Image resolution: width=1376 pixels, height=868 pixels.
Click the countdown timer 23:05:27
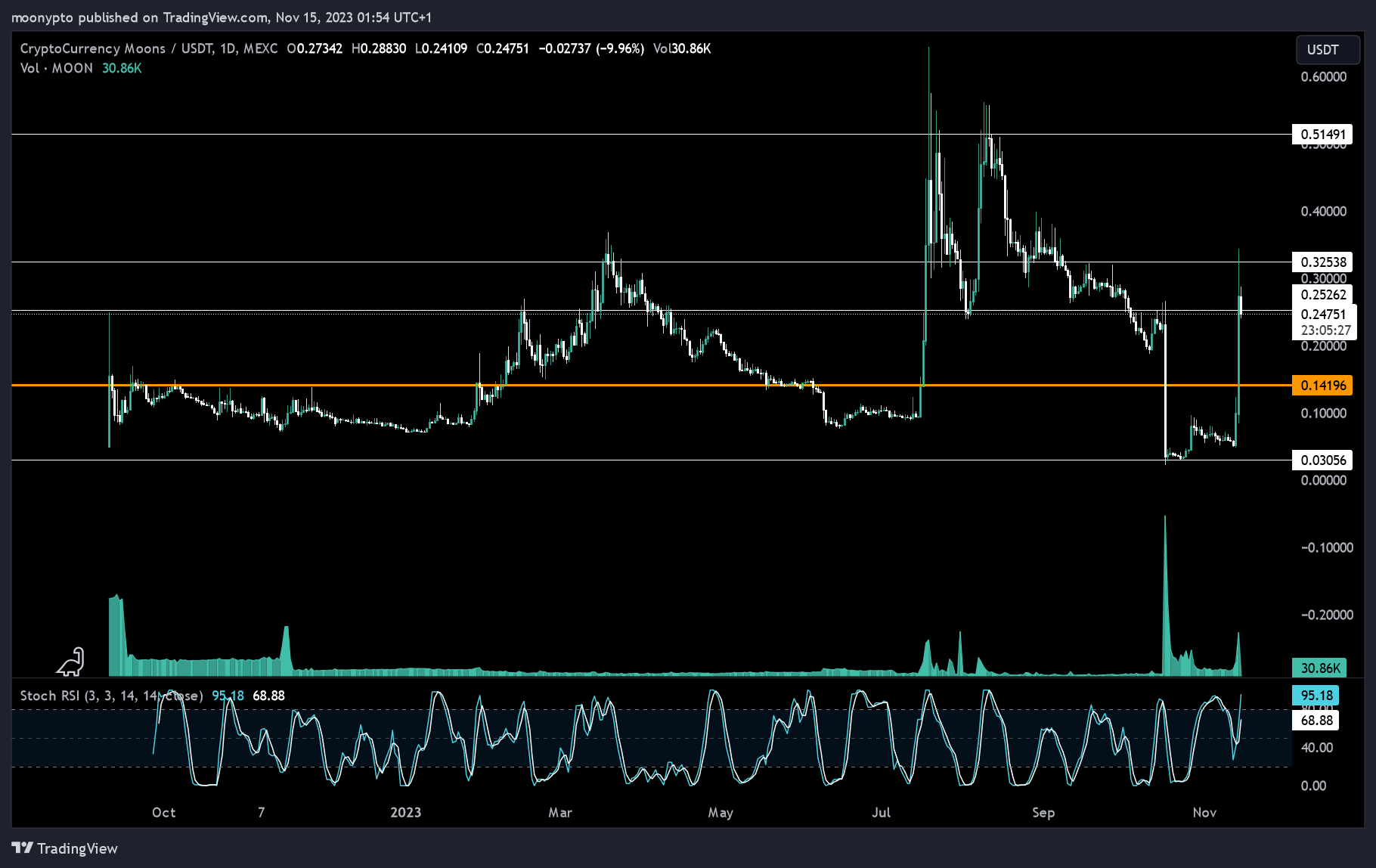coord(1326,330)
